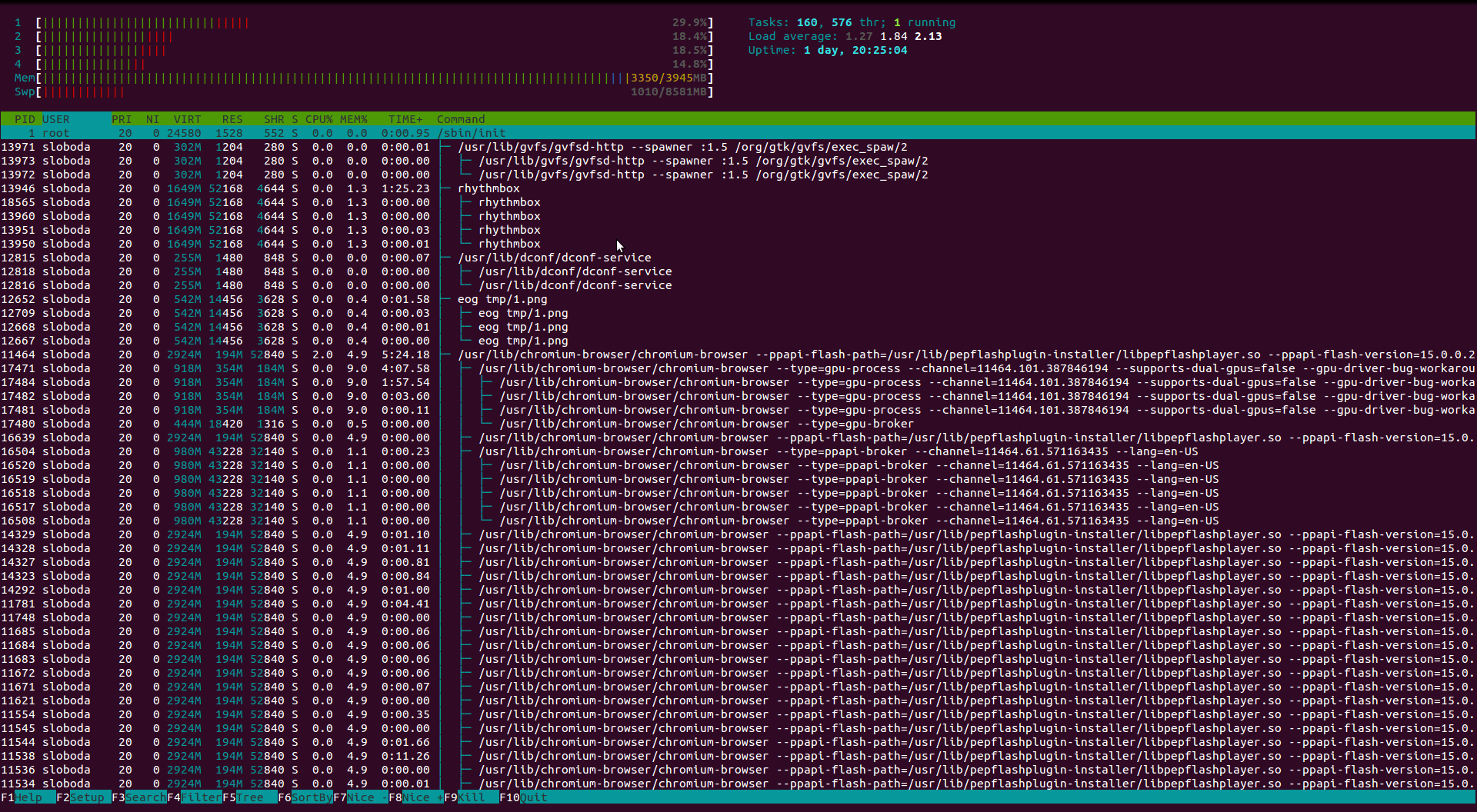1477x812 pixels.
Task: Select dconf-service thread PID 12818
Action: pyautogui.click(x=738, y=271)
